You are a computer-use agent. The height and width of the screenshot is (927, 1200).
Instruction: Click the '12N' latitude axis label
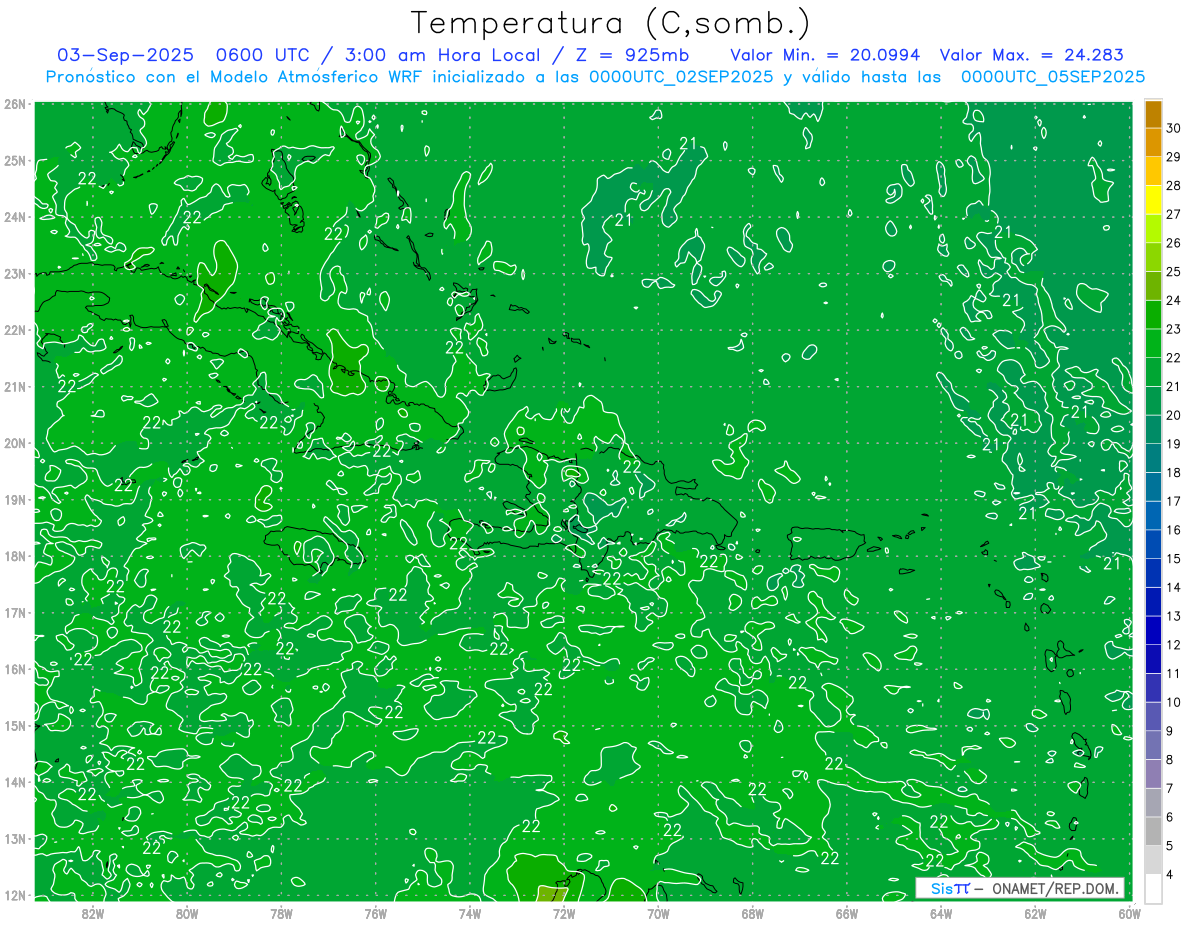click(x=14, y=895)
